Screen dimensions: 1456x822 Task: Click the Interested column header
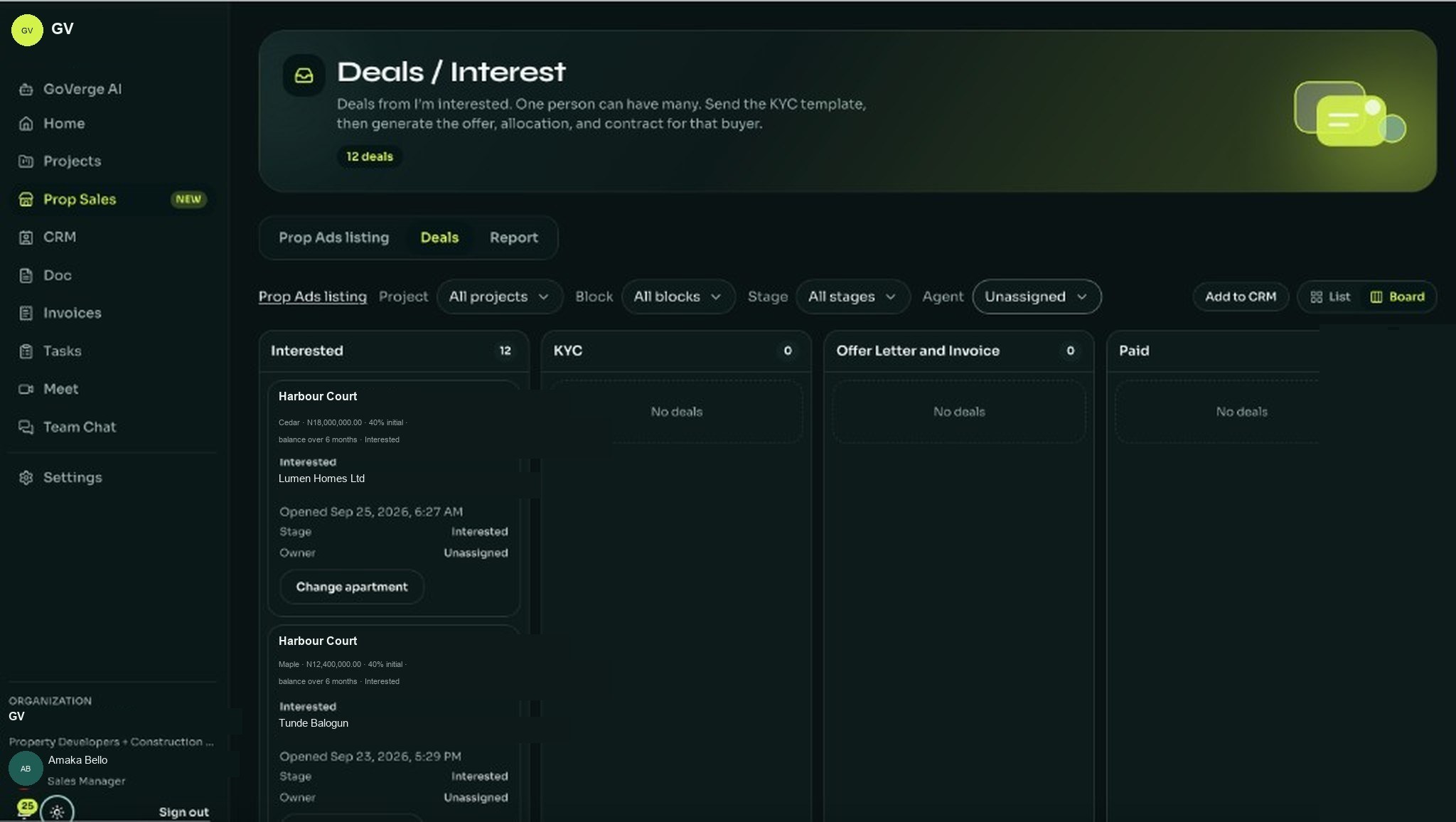(x=394, y=351)
